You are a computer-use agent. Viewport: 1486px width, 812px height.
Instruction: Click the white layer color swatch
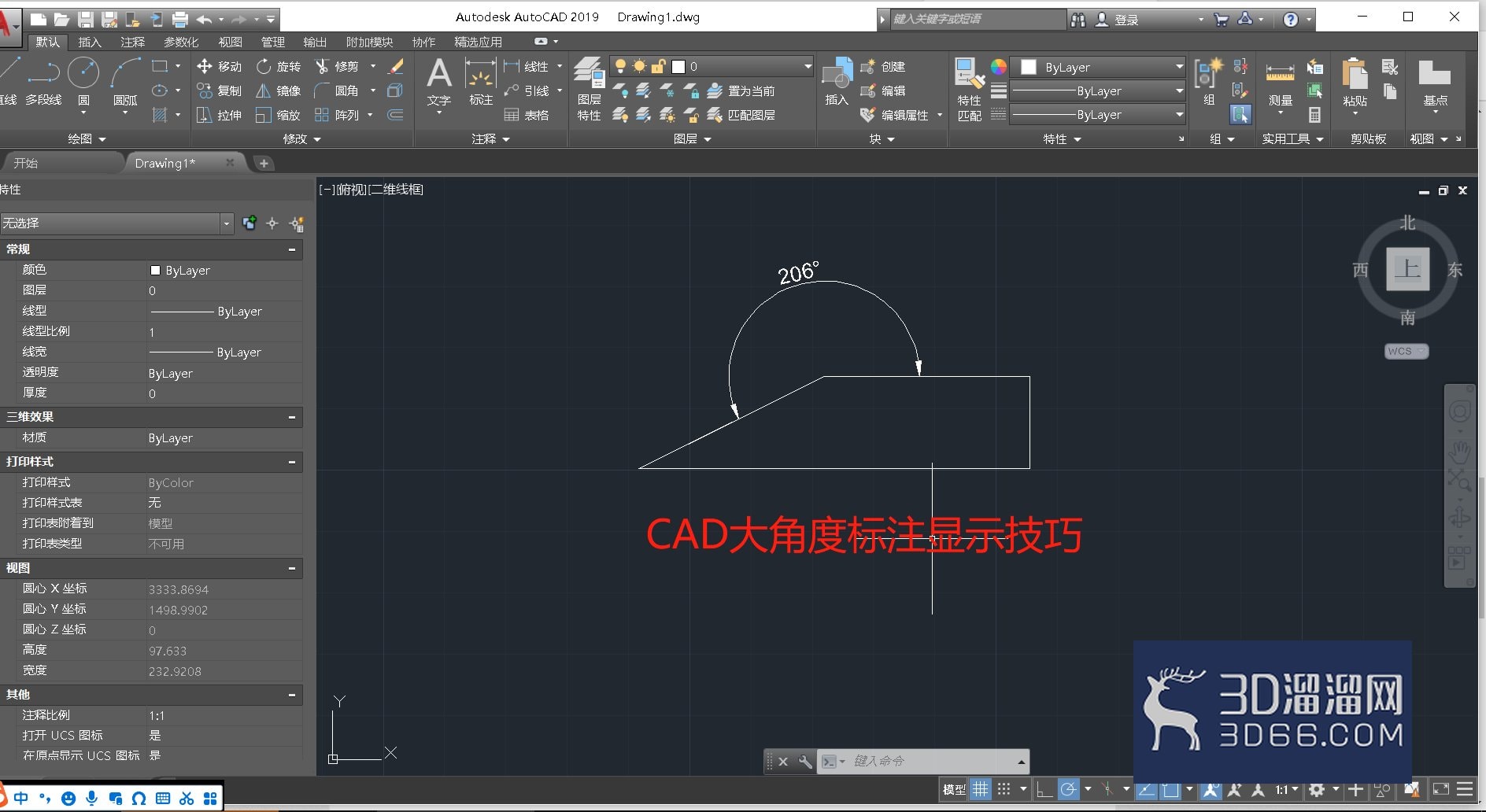click(678, 67)
